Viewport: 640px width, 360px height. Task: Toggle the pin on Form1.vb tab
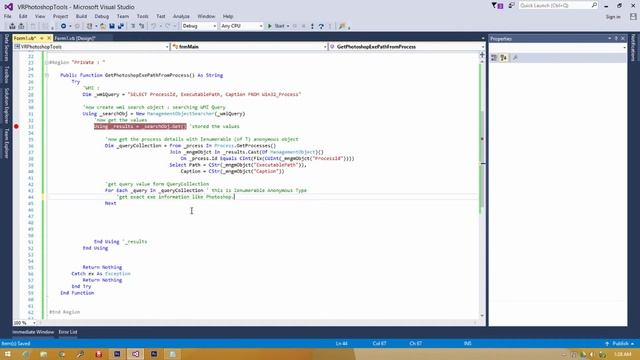click(x=42, y=38)
